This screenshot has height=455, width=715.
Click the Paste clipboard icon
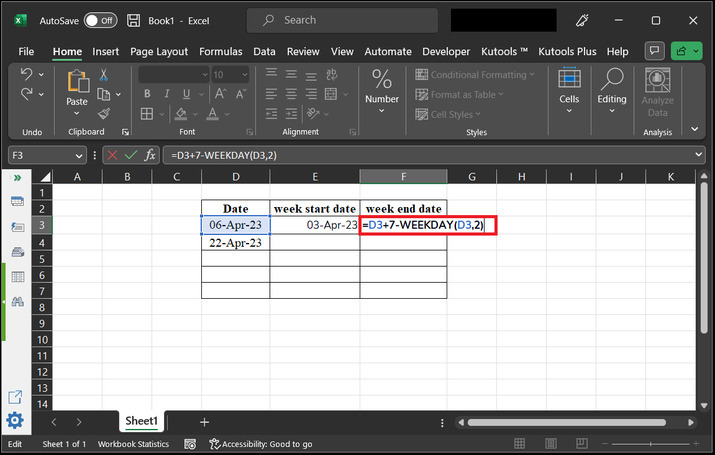click(78, 82)
